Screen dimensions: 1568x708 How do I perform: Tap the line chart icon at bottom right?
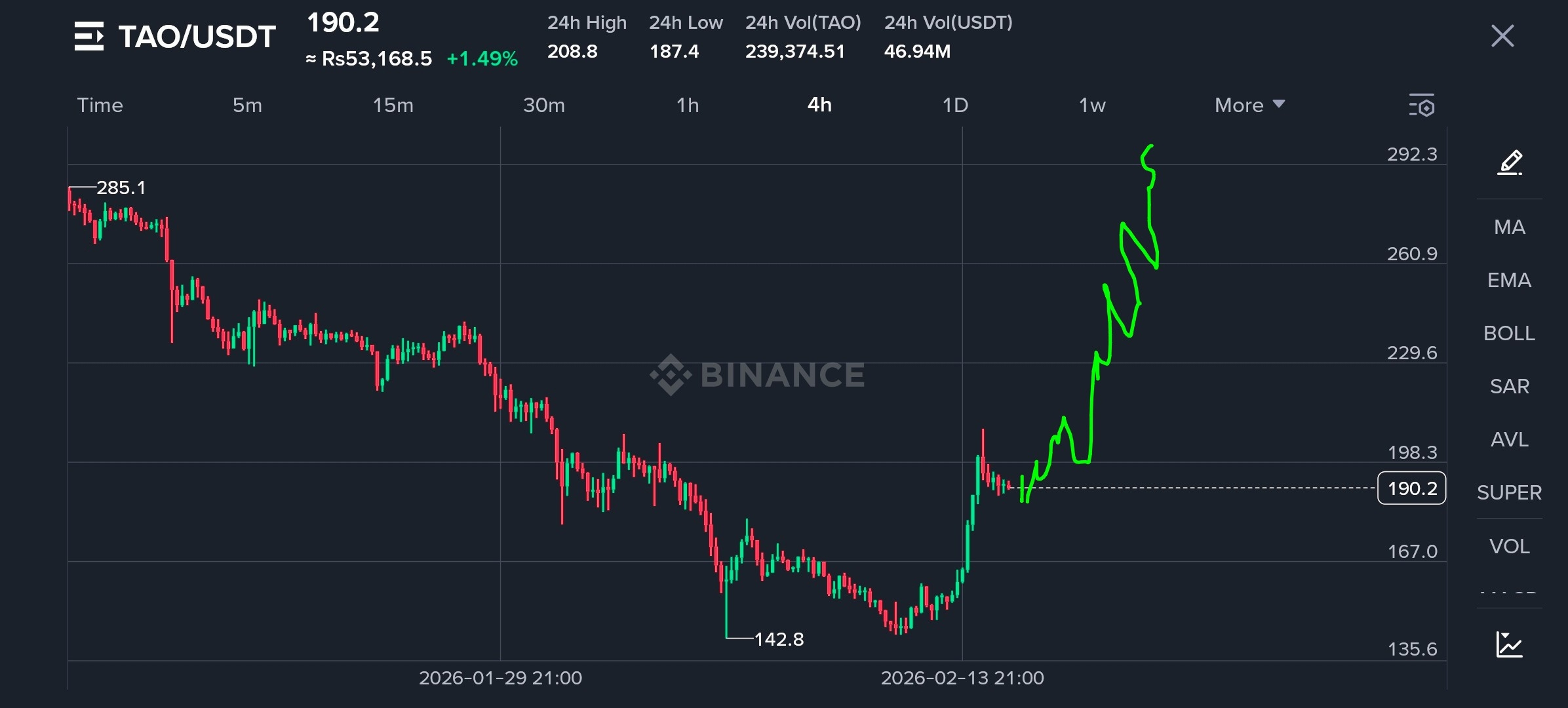[x=1509, y=644]
